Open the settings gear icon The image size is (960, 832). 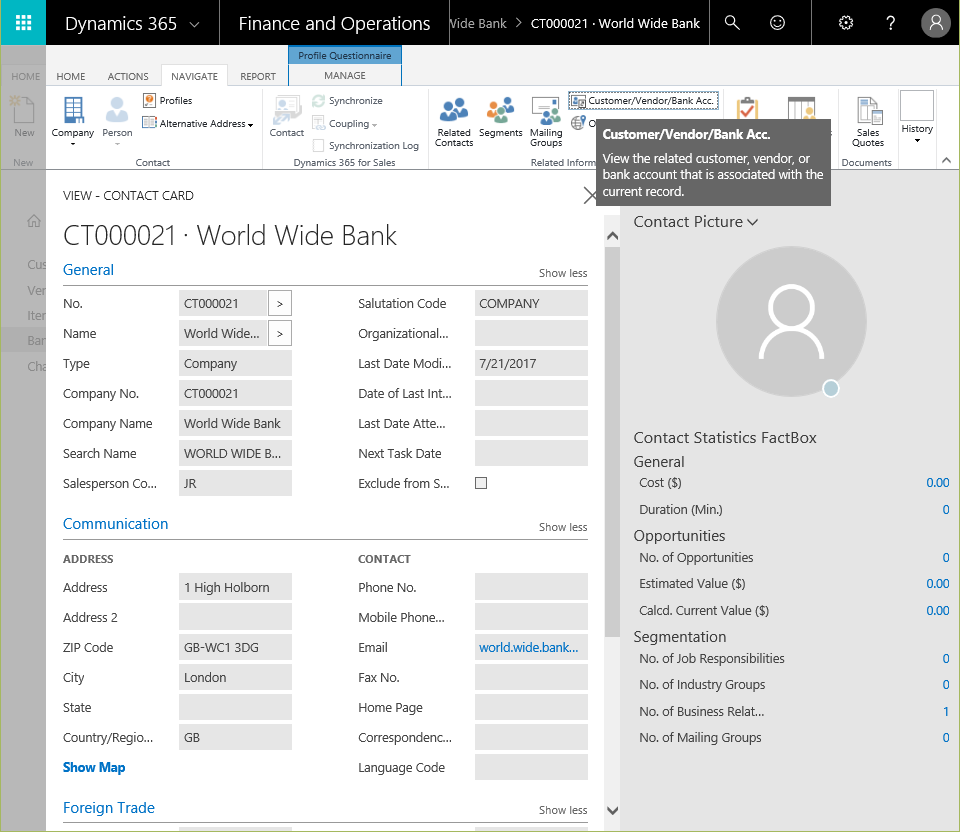pos(846,23)
